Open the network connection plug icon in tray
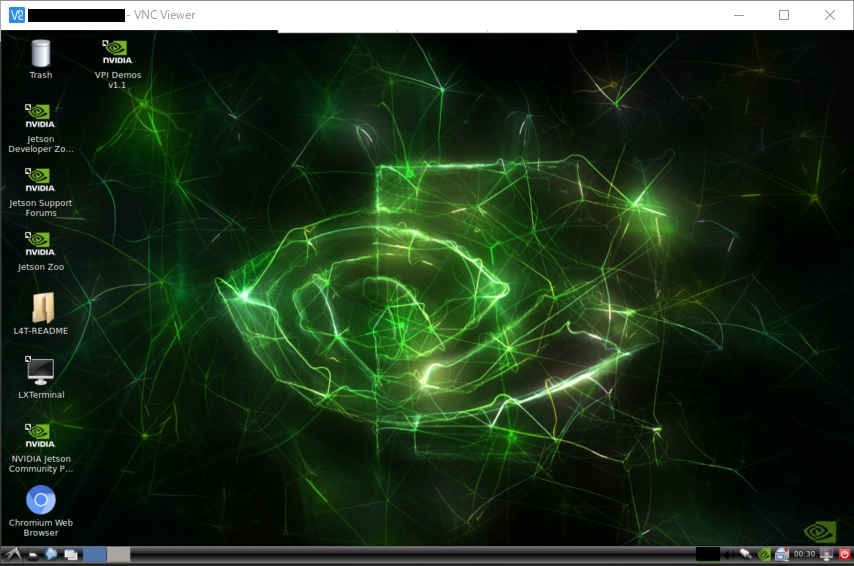The height and width of the screenshot is (566, 854). [746, 555]
